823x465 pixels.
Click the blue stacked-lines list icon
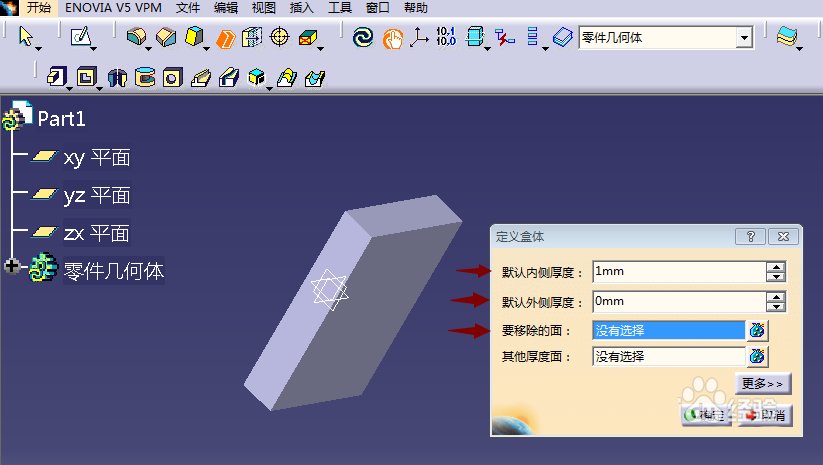point(532,37)
